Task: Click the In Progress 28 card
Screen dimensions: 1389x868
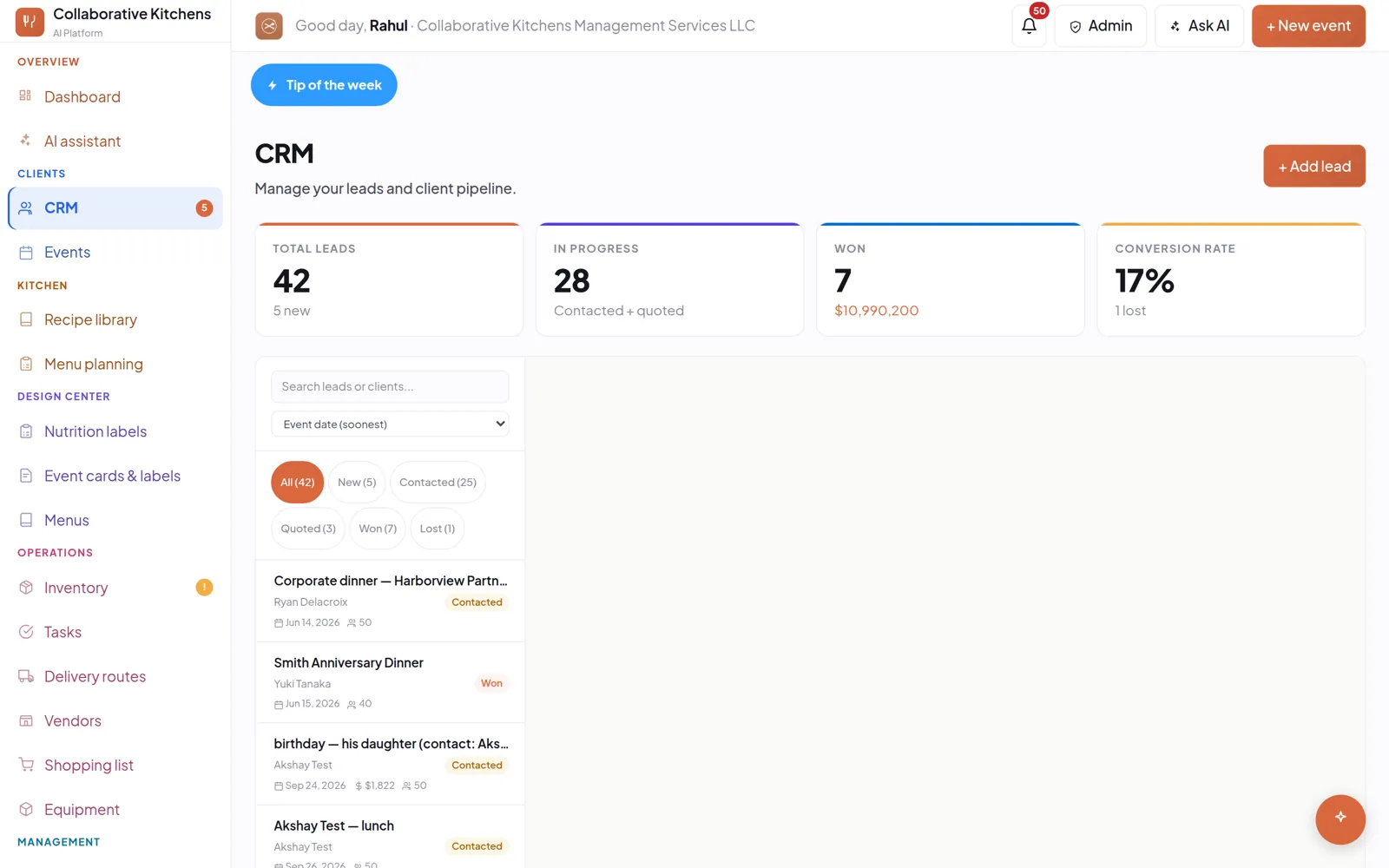Action: (x=669, y=279)
